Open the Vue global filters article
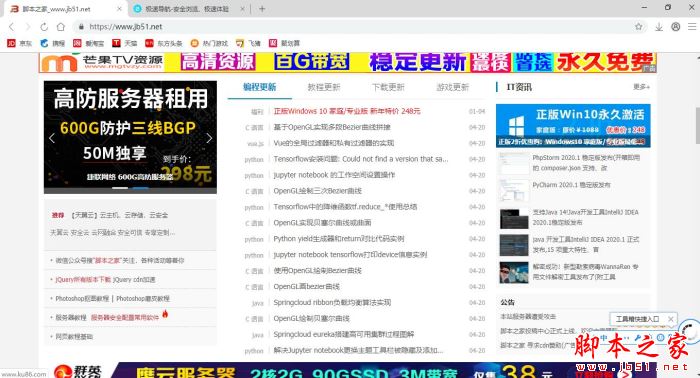The image size is (700, 378). click(334, 143)
